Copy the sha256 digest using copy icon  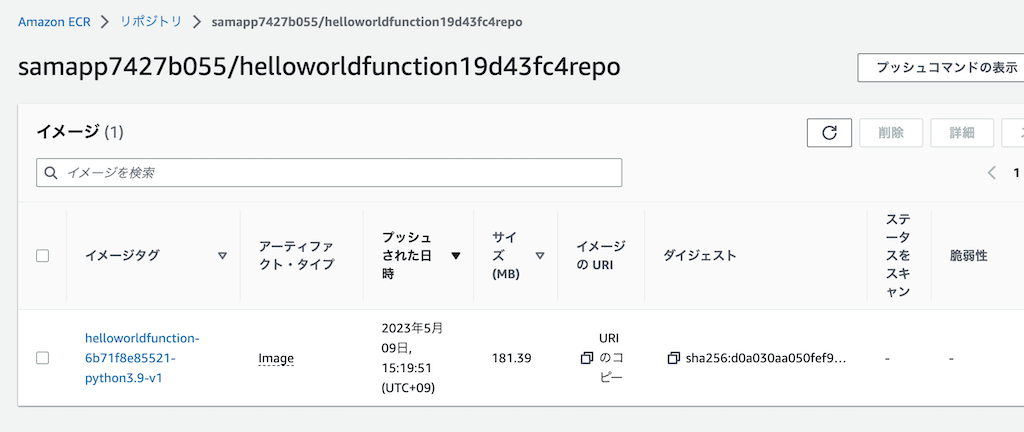point(673,358)
